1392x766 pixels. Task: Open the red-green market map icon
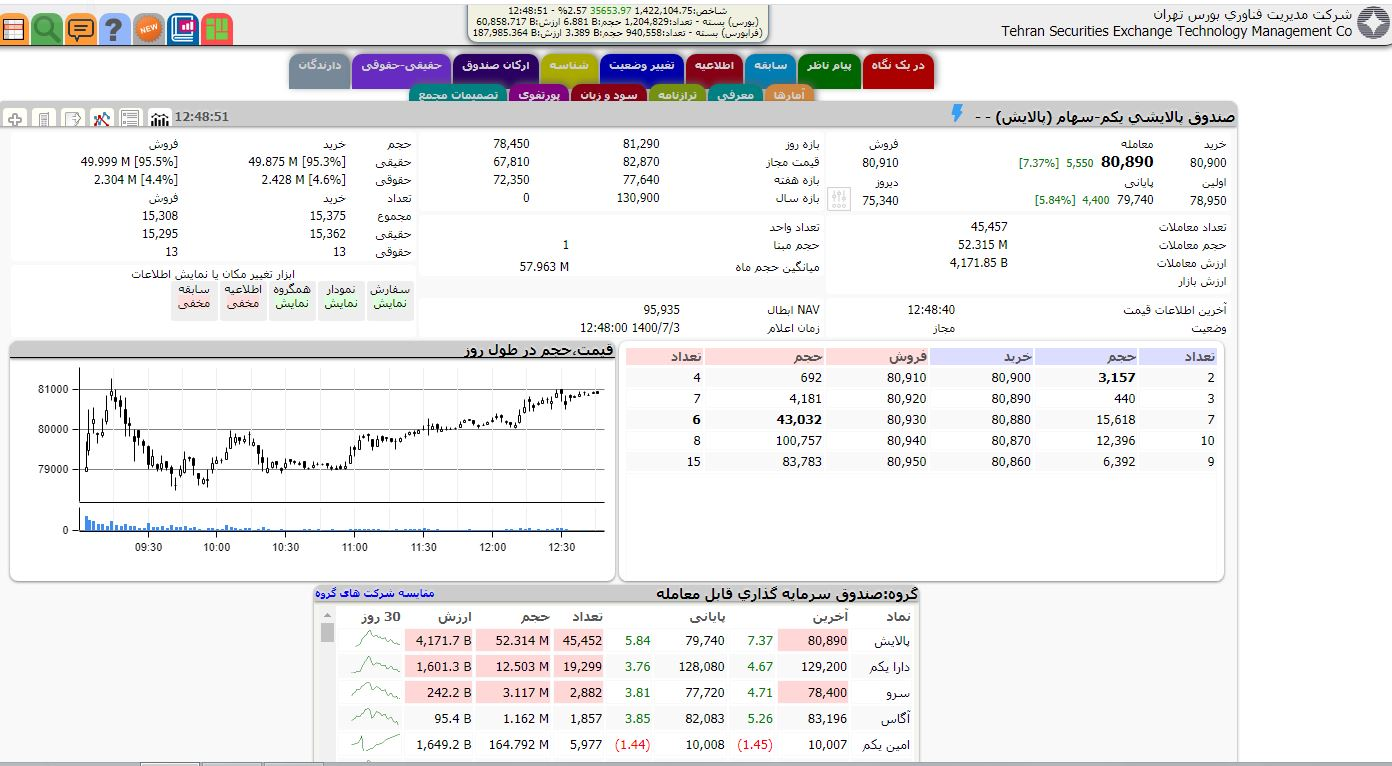[x=216, y=29]
